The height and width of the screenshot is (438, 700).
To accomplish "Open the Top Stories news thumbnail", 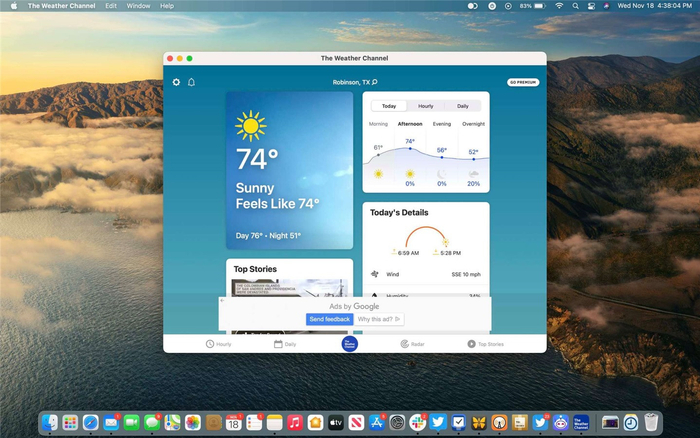I will 289,288.
